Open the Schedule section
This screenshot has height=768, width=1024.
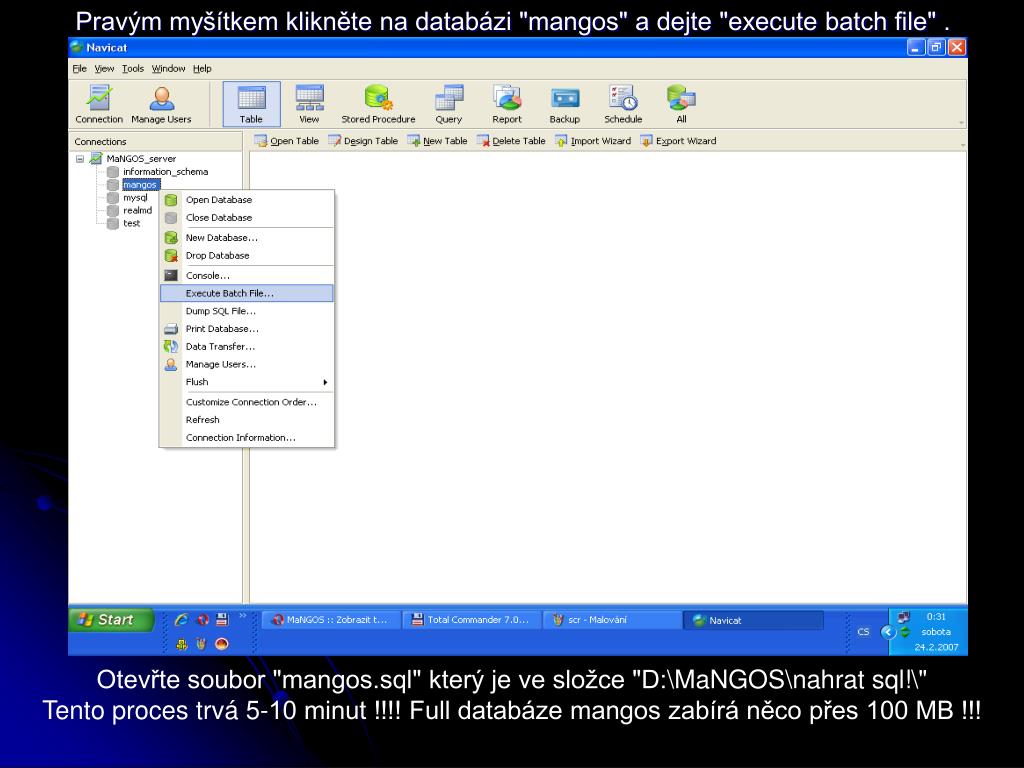click(x=623, y=104)
